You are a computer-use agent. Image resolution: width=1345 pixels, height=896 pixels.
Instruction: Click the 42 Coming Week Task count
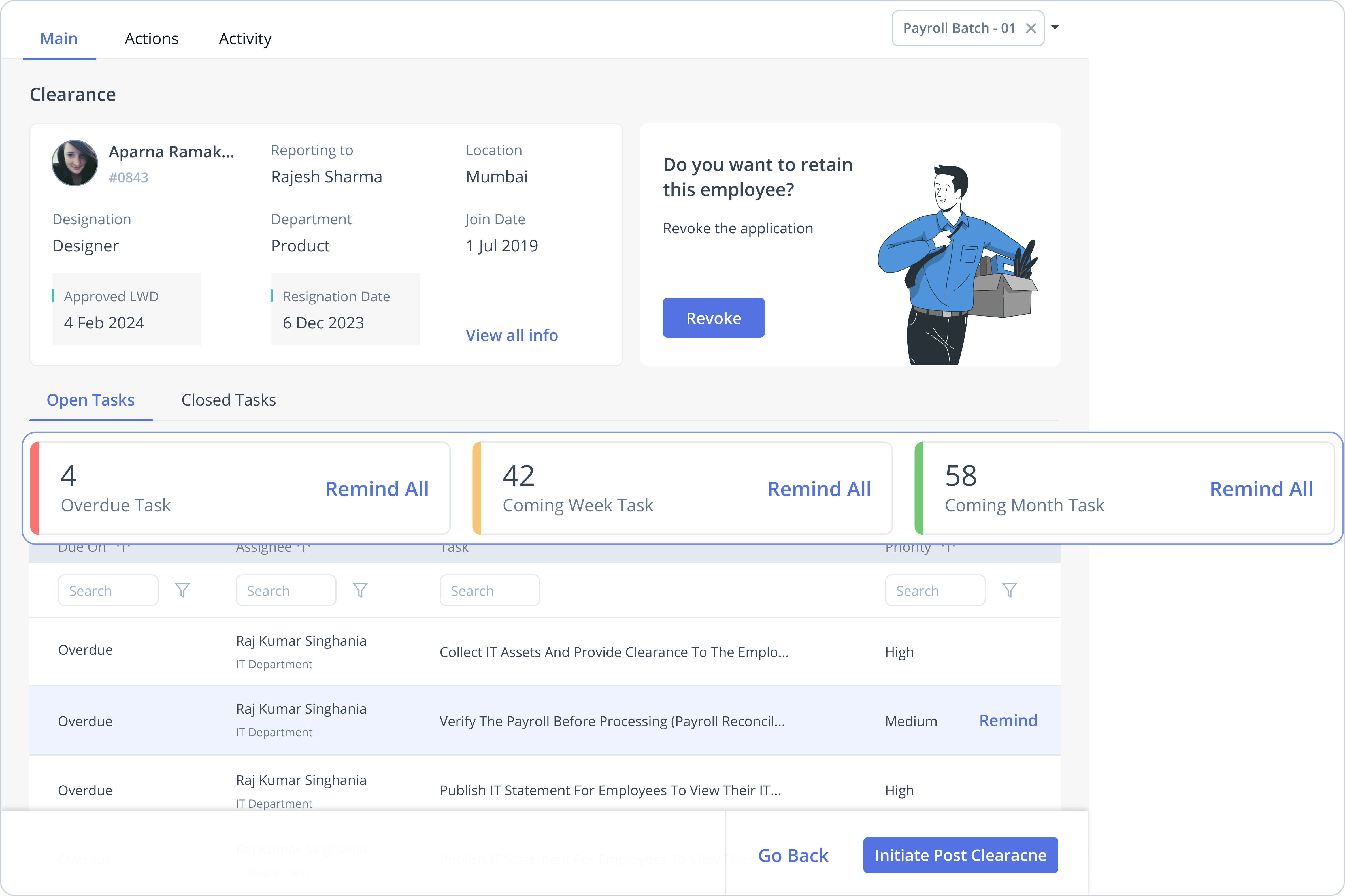click(x=518, y=475)
